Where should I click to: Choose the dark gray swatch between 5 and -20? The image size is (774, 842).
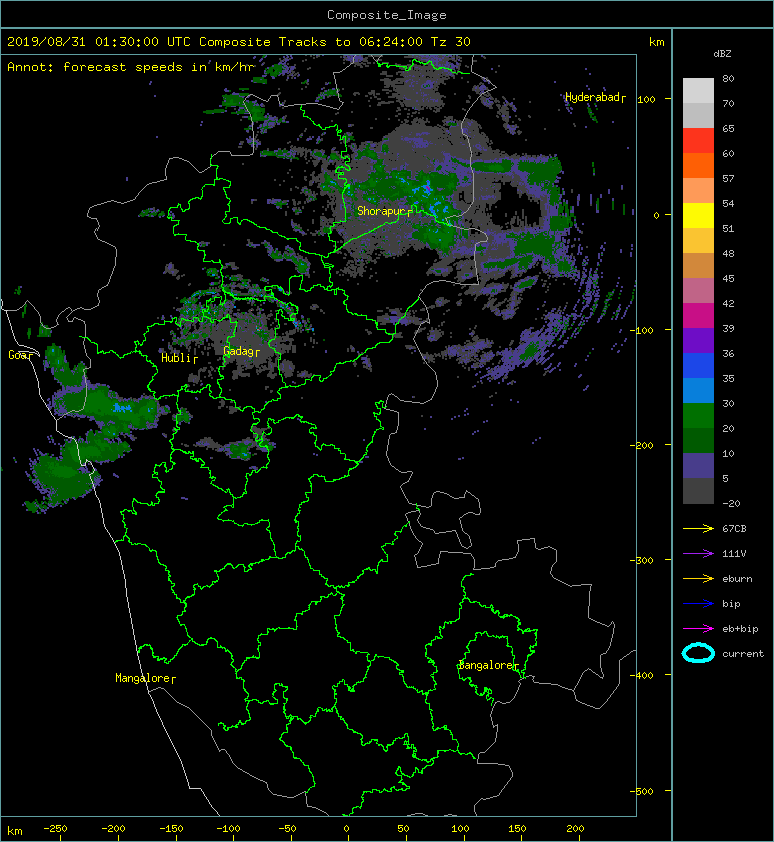coord(698,490)
